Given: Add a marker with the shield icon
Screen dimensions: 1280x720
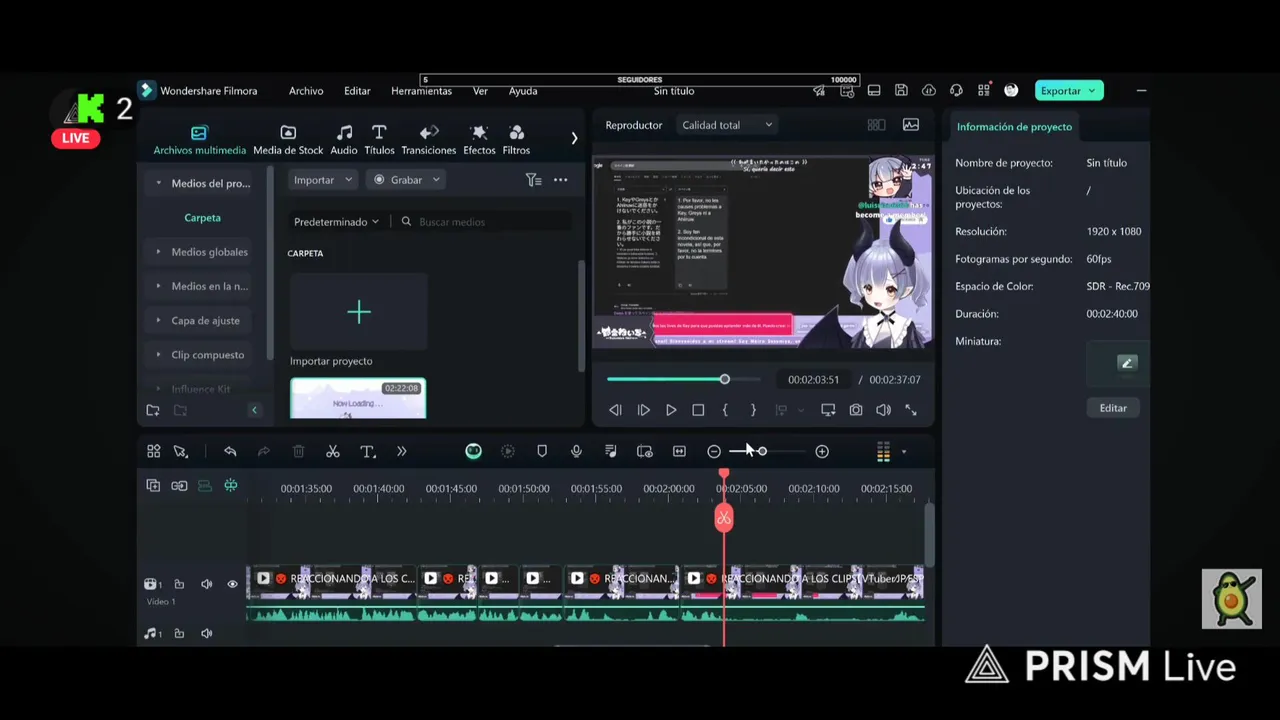Looking at the screenshot, I should click(542, 452).
